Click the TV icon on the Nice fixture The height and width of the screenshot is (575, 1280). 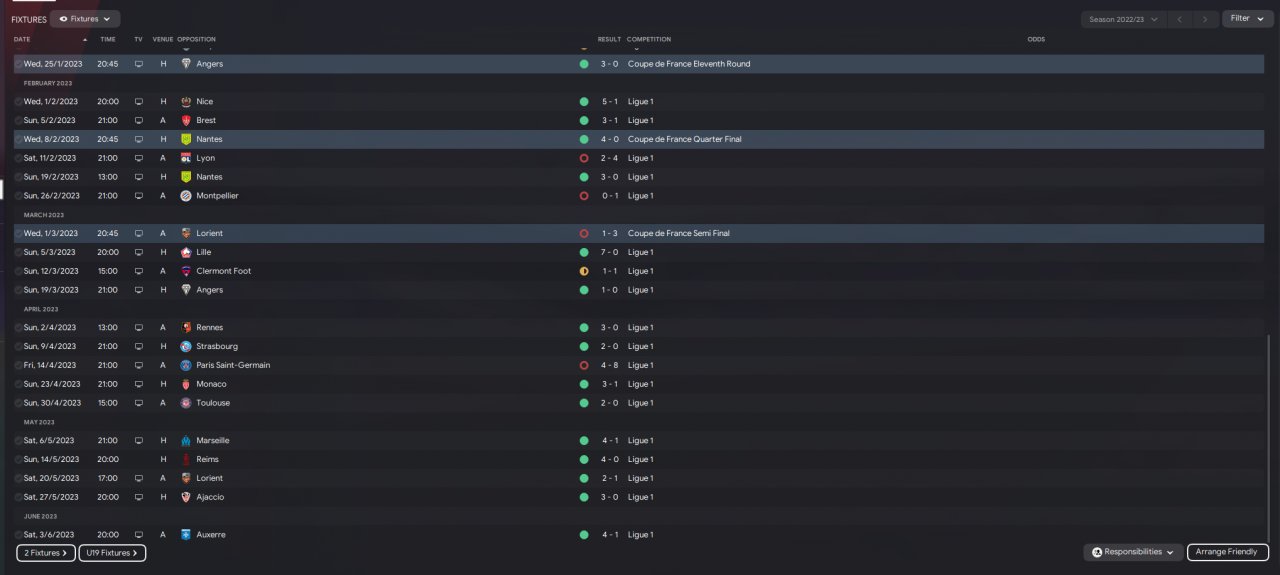click(x=139, y=102)
